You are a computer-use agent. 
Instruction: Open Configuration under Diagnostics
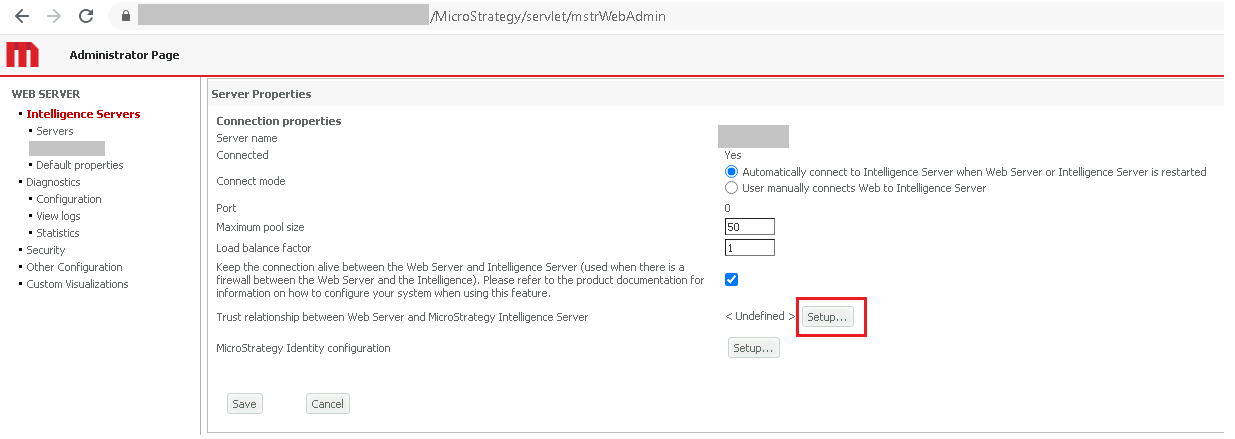point(69,199)
